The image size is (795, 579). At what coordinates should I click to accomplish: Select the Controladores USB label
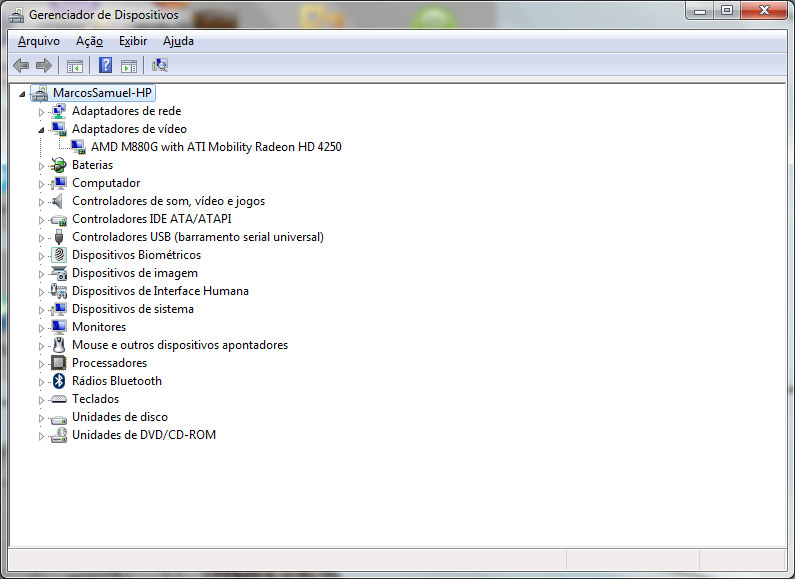198,237
